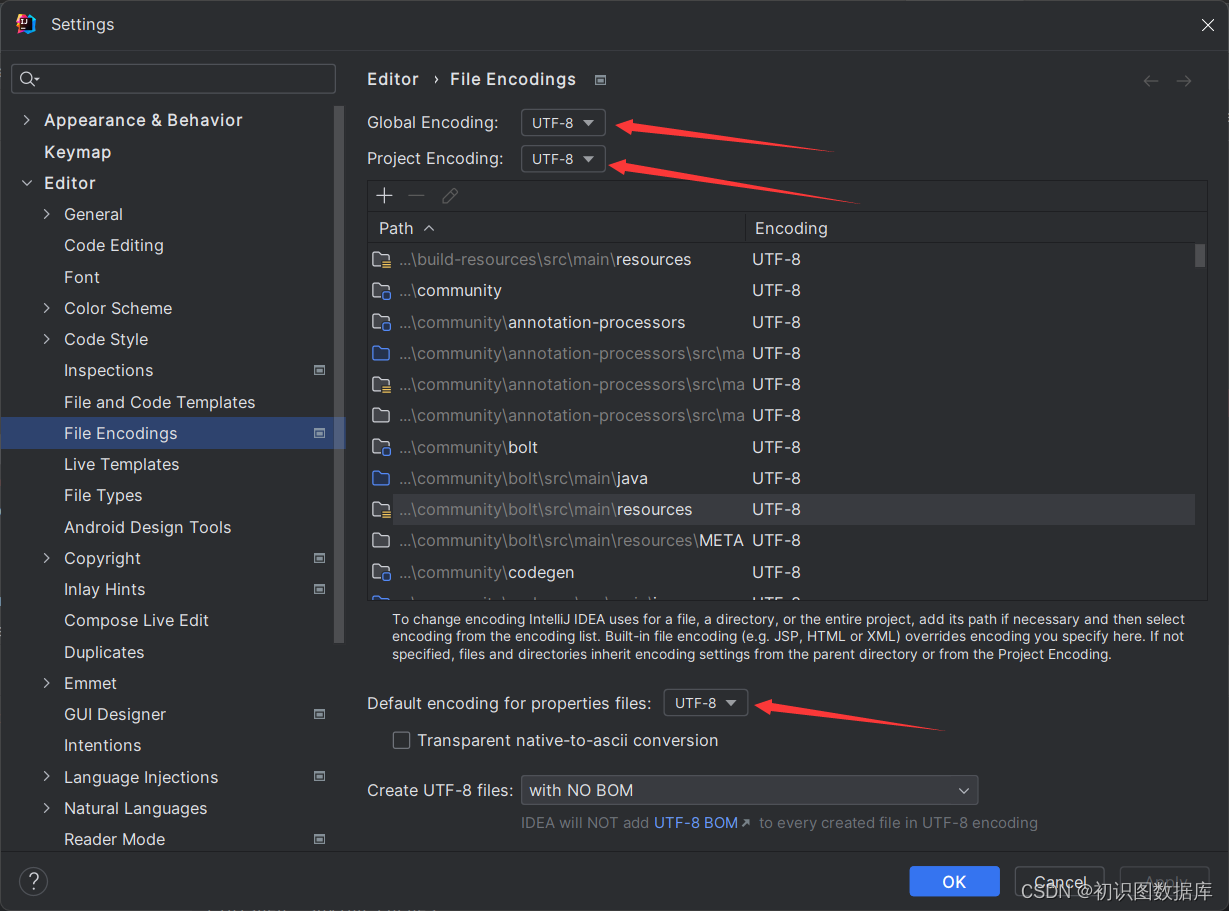Click project-level icon on GUI Designer row
Image resolution: width=1229 pixels, height=911 pixels.
(320, 714)
